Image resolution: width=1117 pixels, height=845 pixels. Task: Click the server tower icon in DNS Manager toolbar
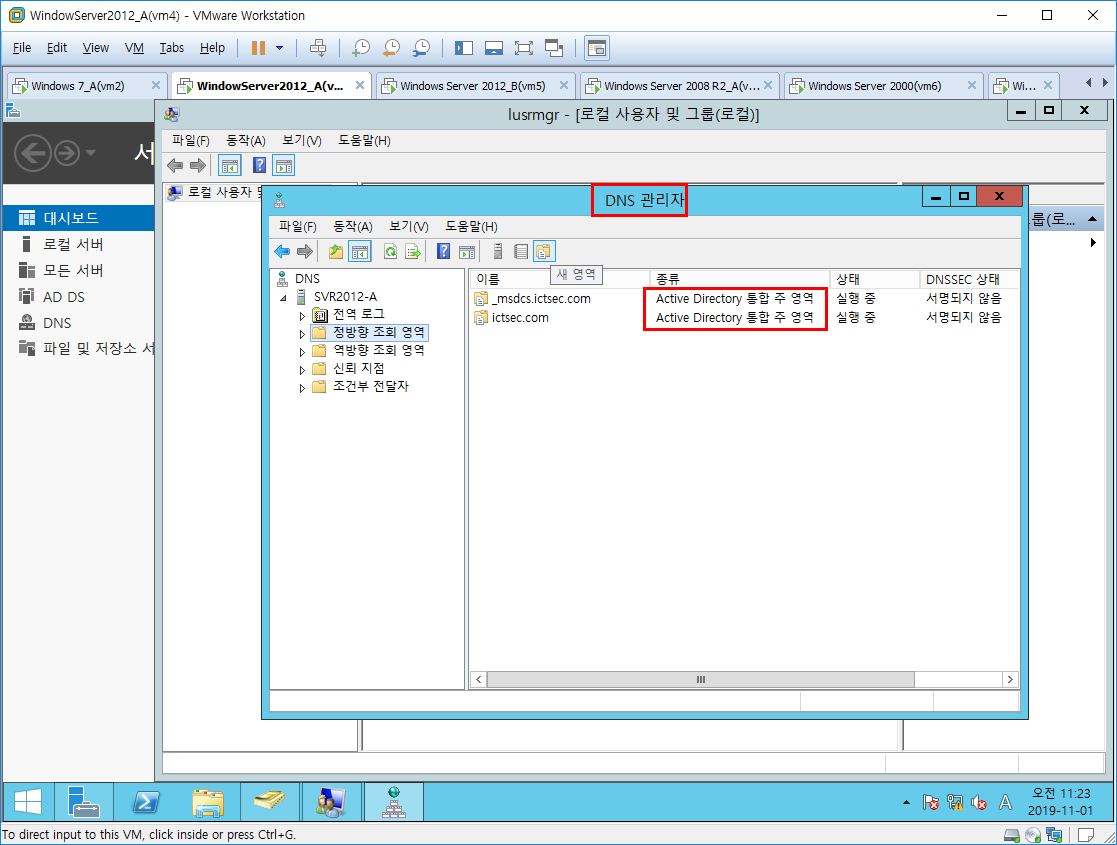click(x=498, y=252)
